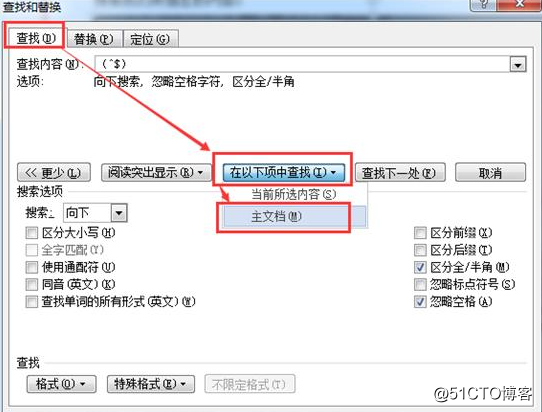
Task: Uncheck the 忽略空格 checkbox
Action: [x=420, y=302]
